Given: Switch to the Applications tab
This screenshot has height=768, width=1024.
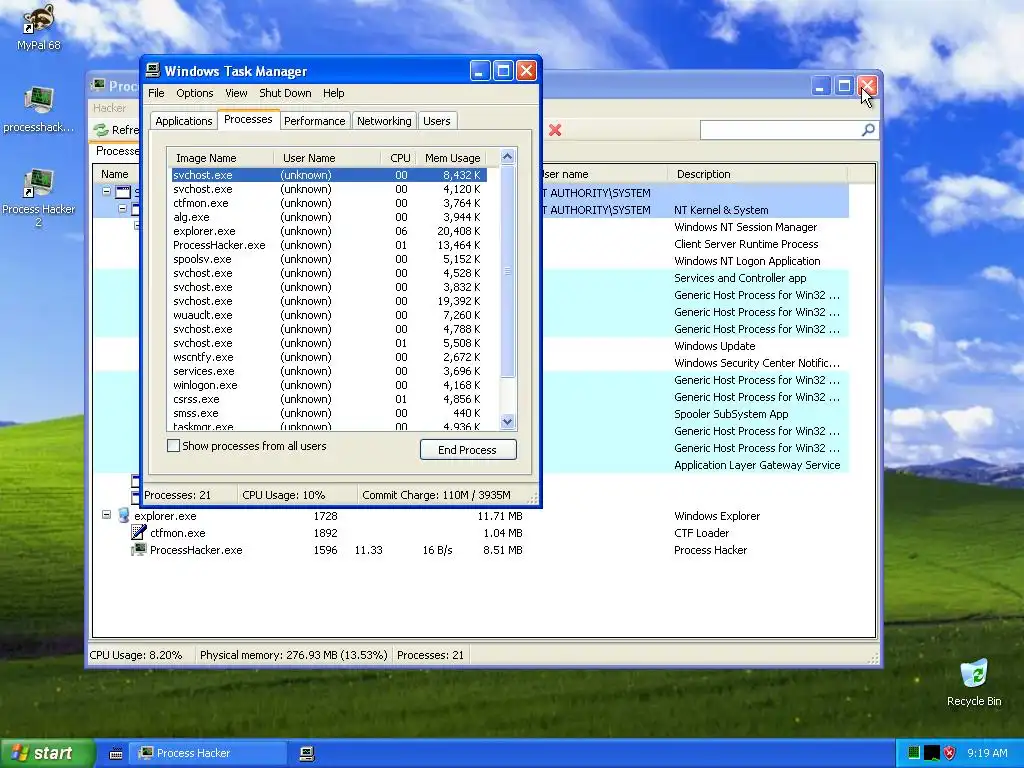Looking at the screenshot, I should (184, 121).
